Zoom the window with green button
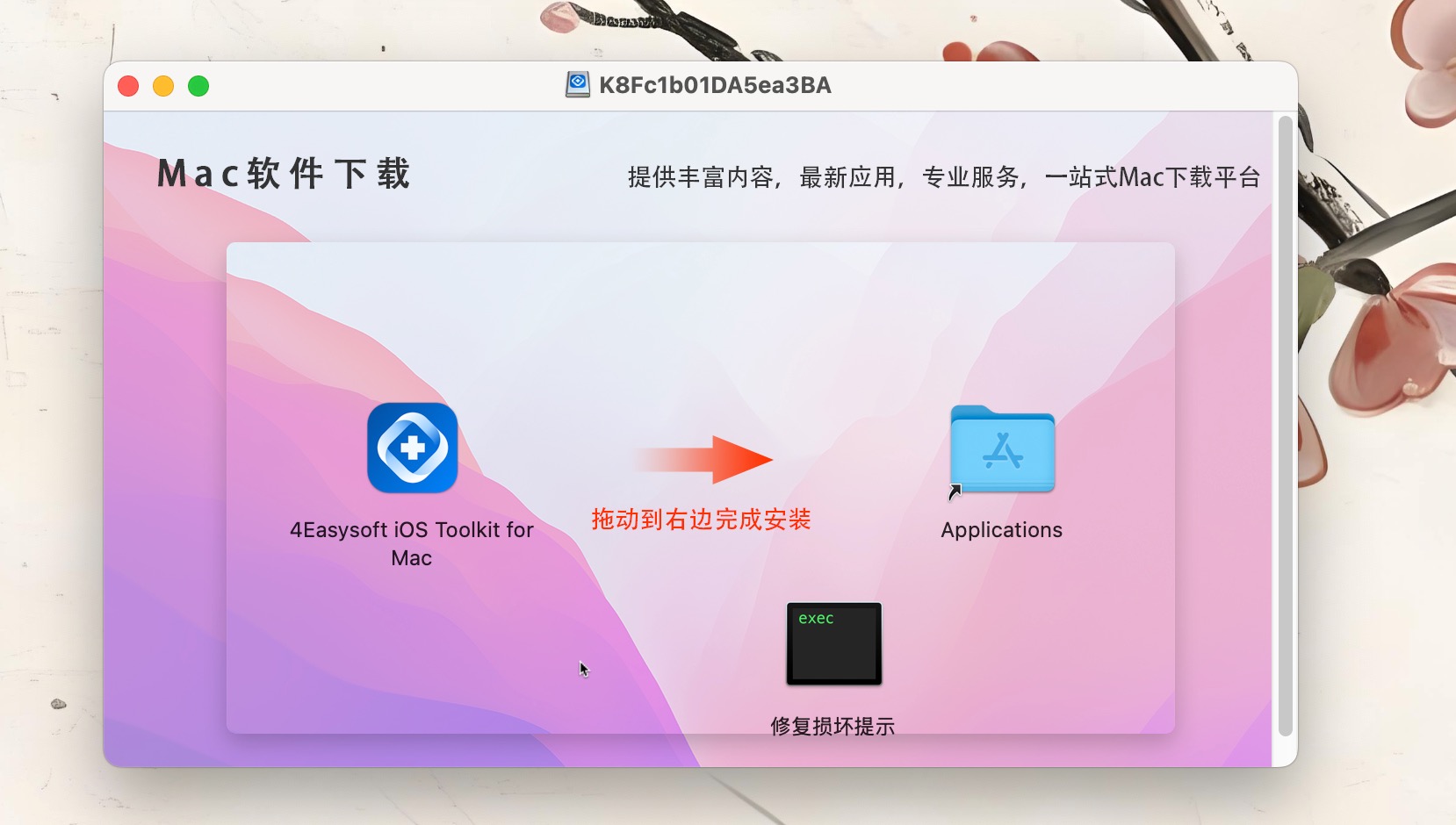The image size is (1456, 825). click(198, 86)
